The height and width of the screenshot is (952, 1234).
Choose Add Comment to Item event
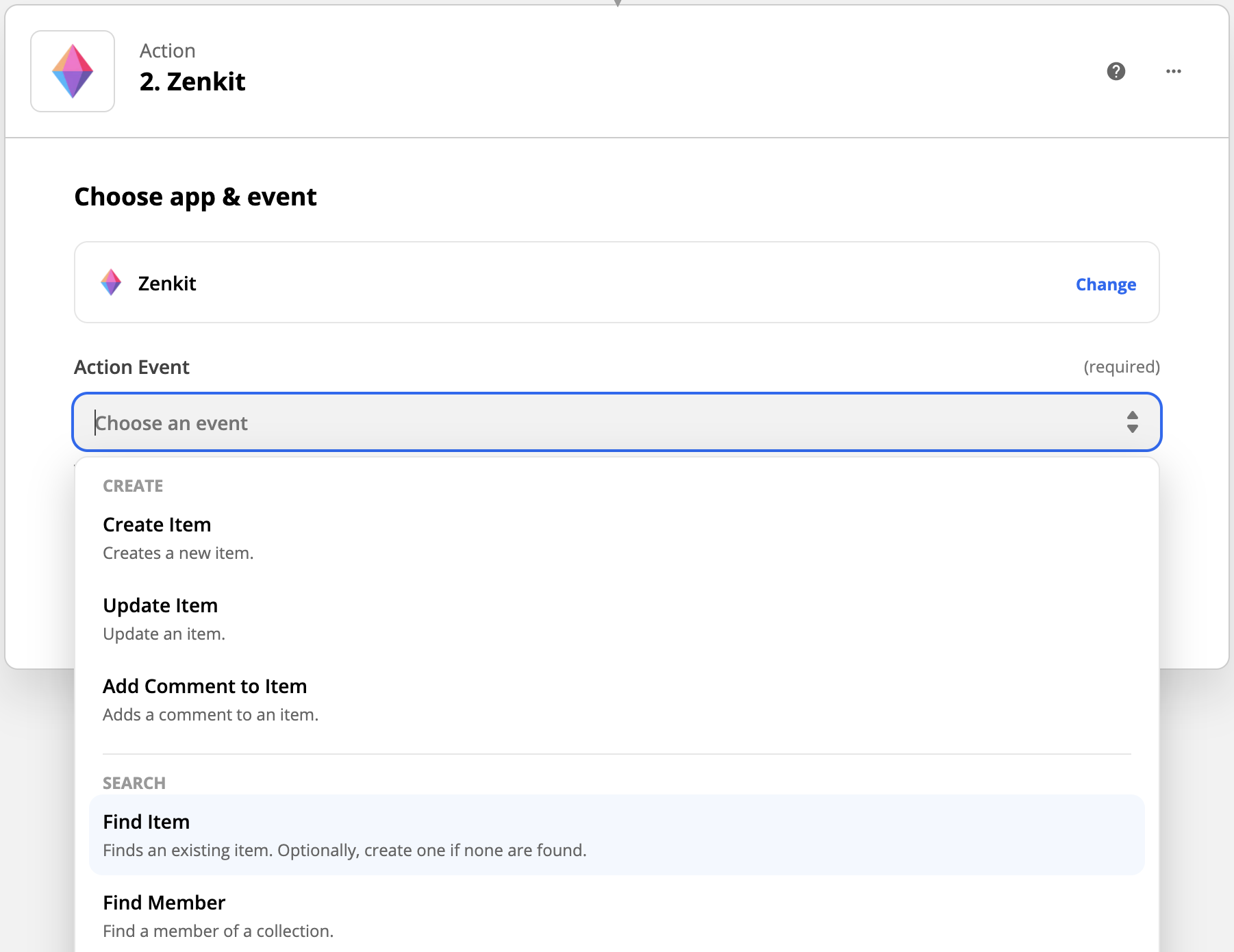click(617, 699)
